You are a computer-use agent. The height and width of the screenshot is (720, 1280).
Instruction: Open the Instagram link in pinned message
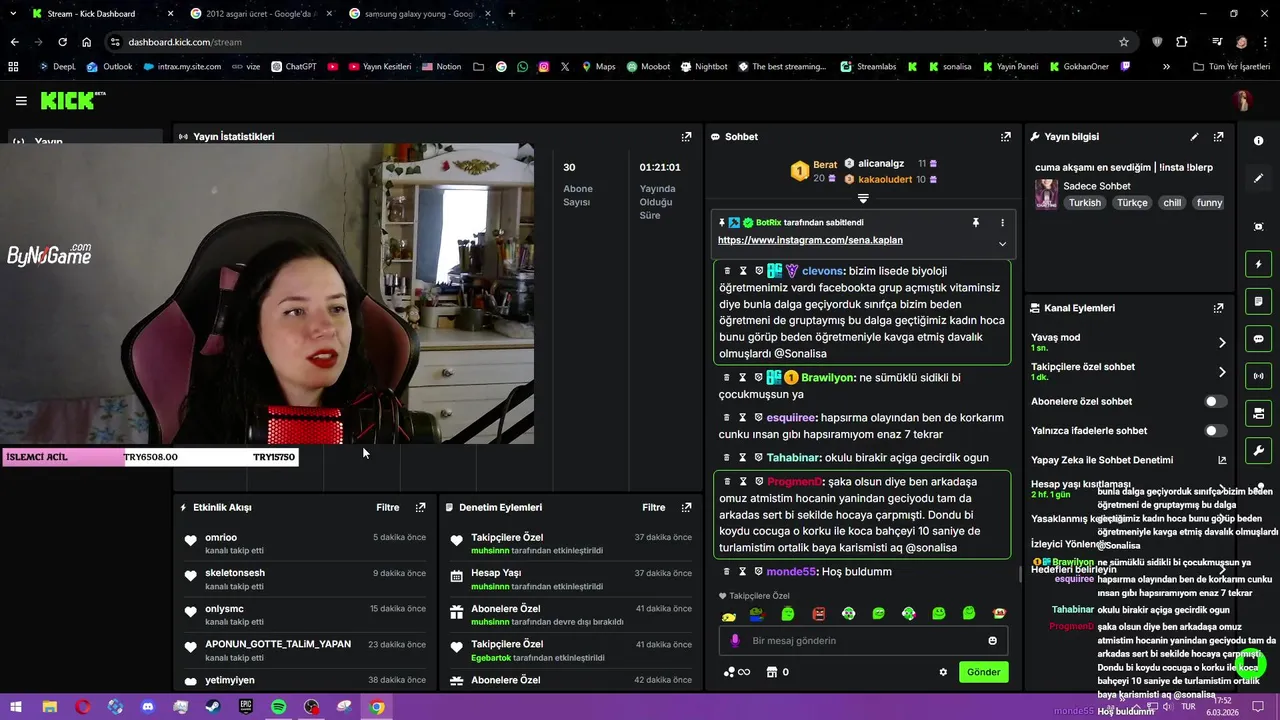810,241
